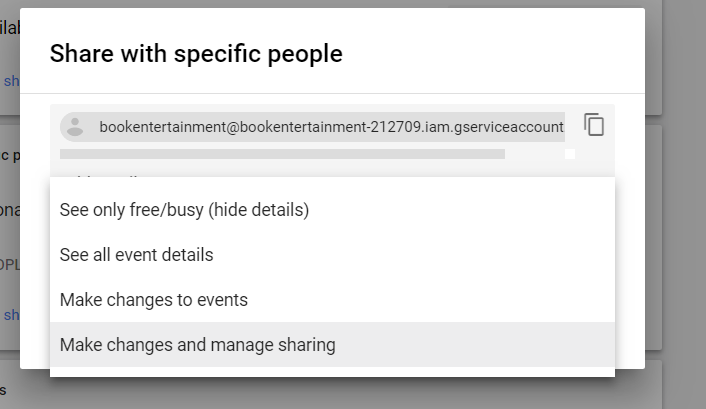Image resolution: width=706 pixels, height=409 pixels.
Task: Click the truncated "c p" heading at left edge
Action: pyautogui.click(x=9, y=155)
